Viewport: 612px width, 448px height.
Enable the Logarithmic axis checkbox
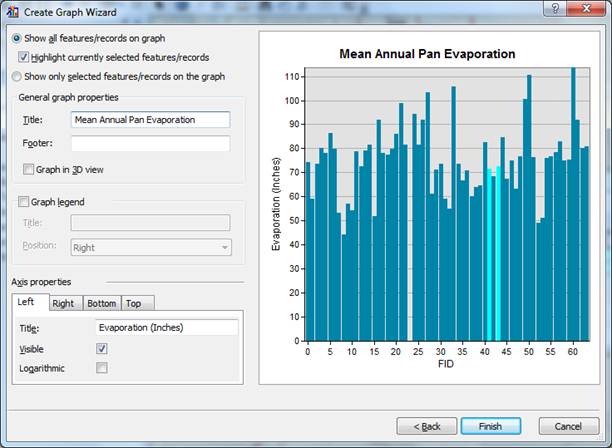101,368
